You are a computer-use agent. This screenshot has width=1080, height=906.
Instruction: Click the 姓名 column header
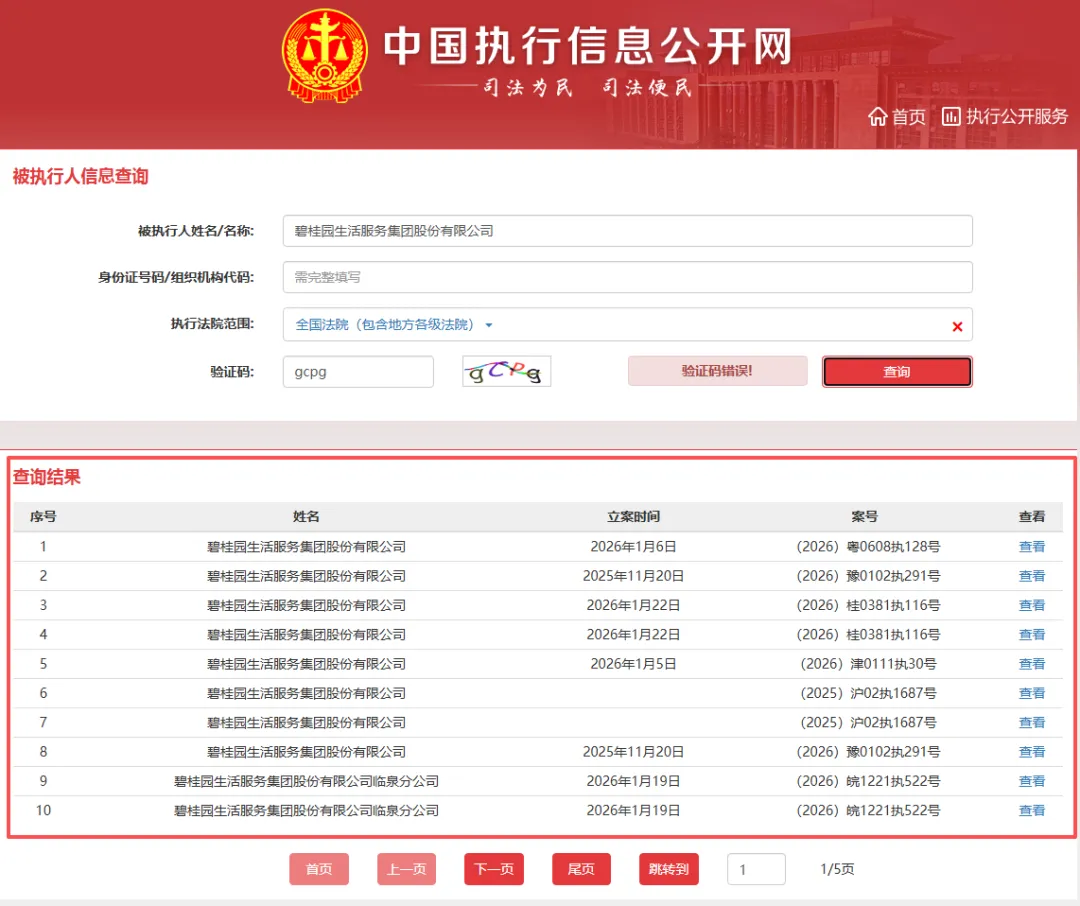(307, 517)
